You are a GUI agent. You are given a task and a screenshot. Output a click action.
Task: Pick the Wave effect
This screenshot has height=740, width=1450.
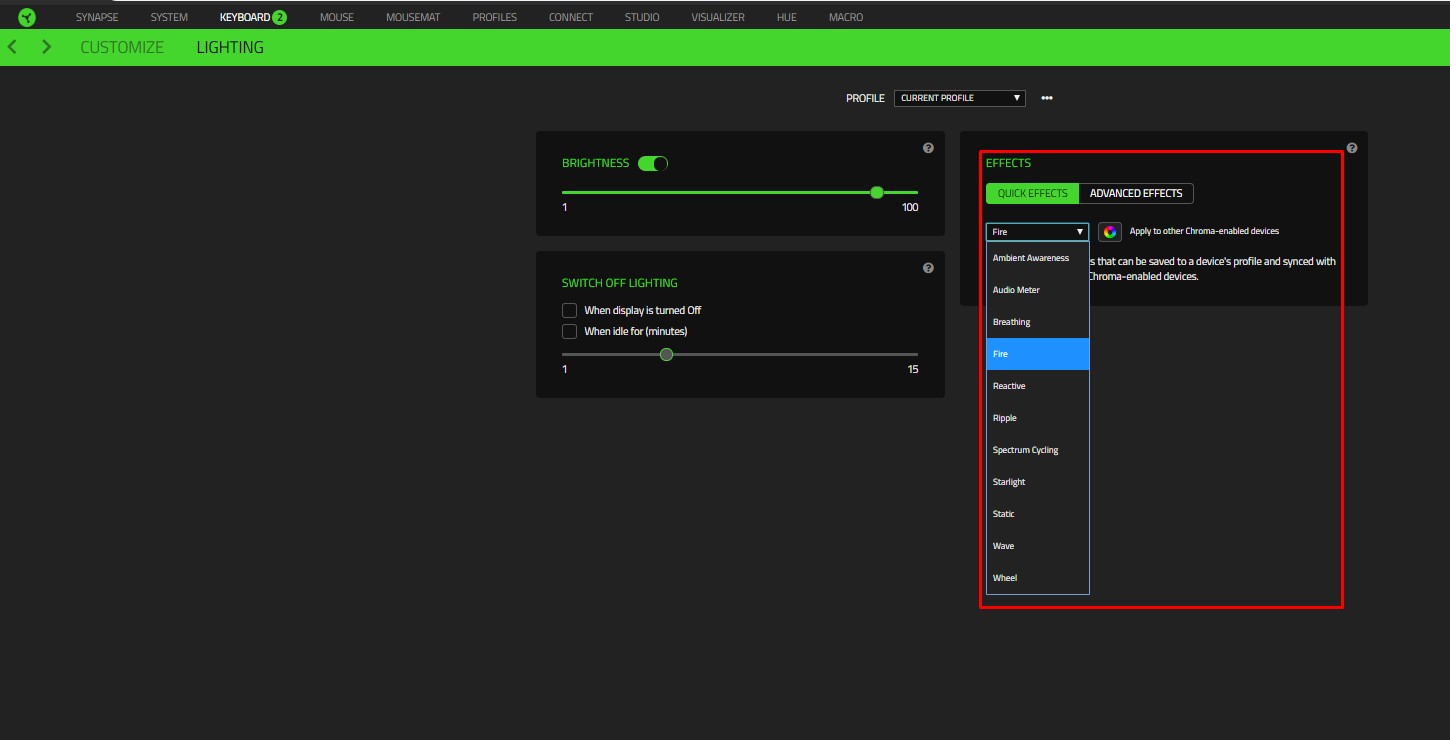[x=1038, y=546]
